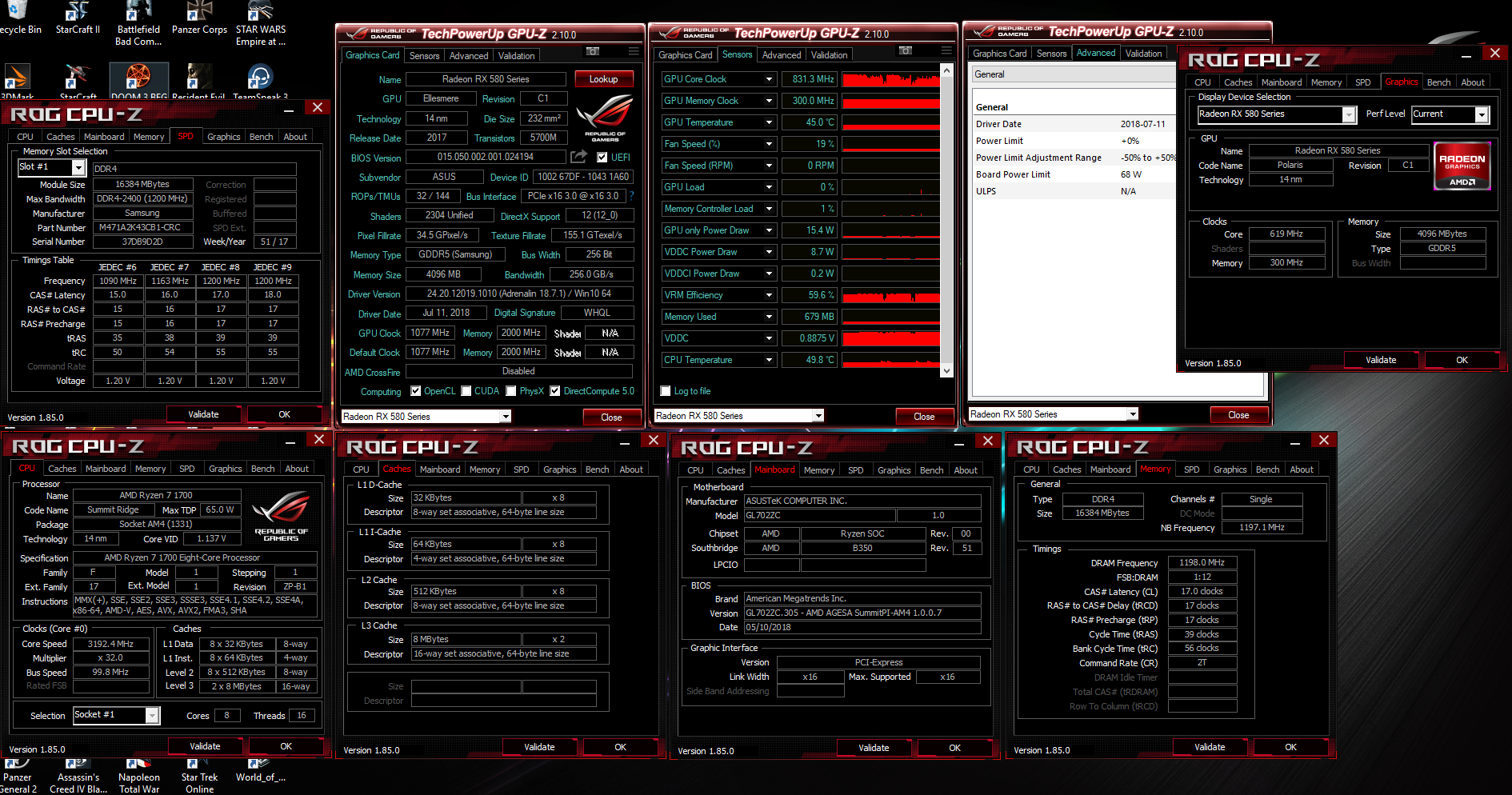Click the BIOS export share icon in GPU-Z

click(578, 157)
